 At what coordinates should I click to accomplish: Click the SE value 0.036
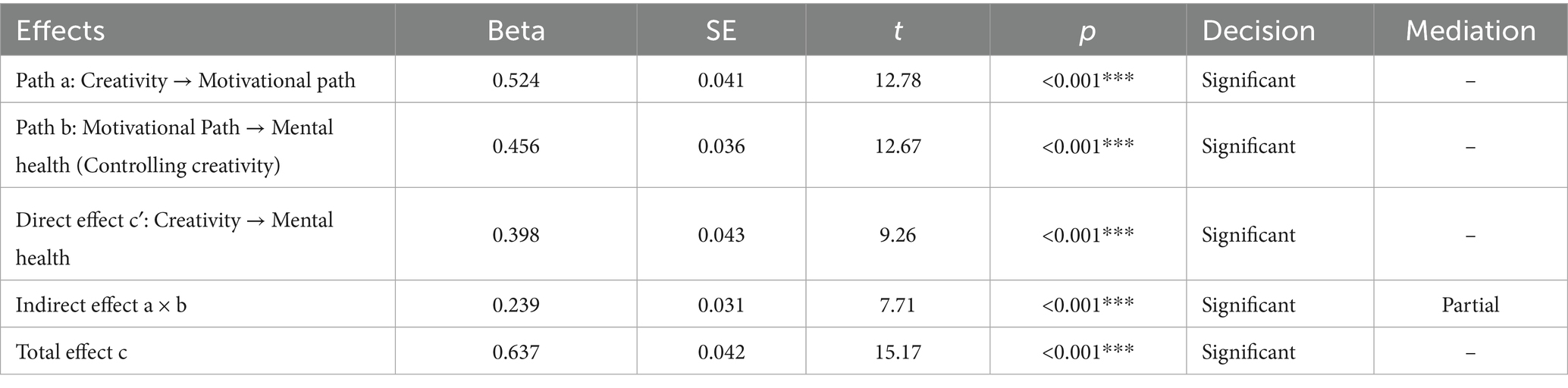(721, 145)
